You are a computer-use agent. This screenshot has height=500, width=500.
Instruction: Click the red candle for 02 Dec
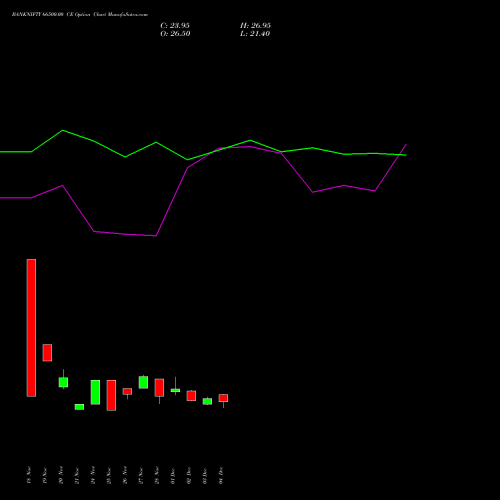pyautogui.click(x=191, y=396)
